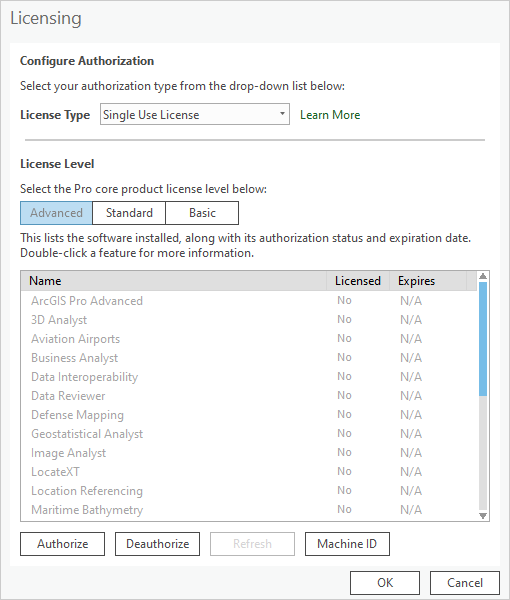Image resolution: width=510 pixels, height=600 pixels.
Task: Cancel the Licensing dialog
Action: (465, 583)
